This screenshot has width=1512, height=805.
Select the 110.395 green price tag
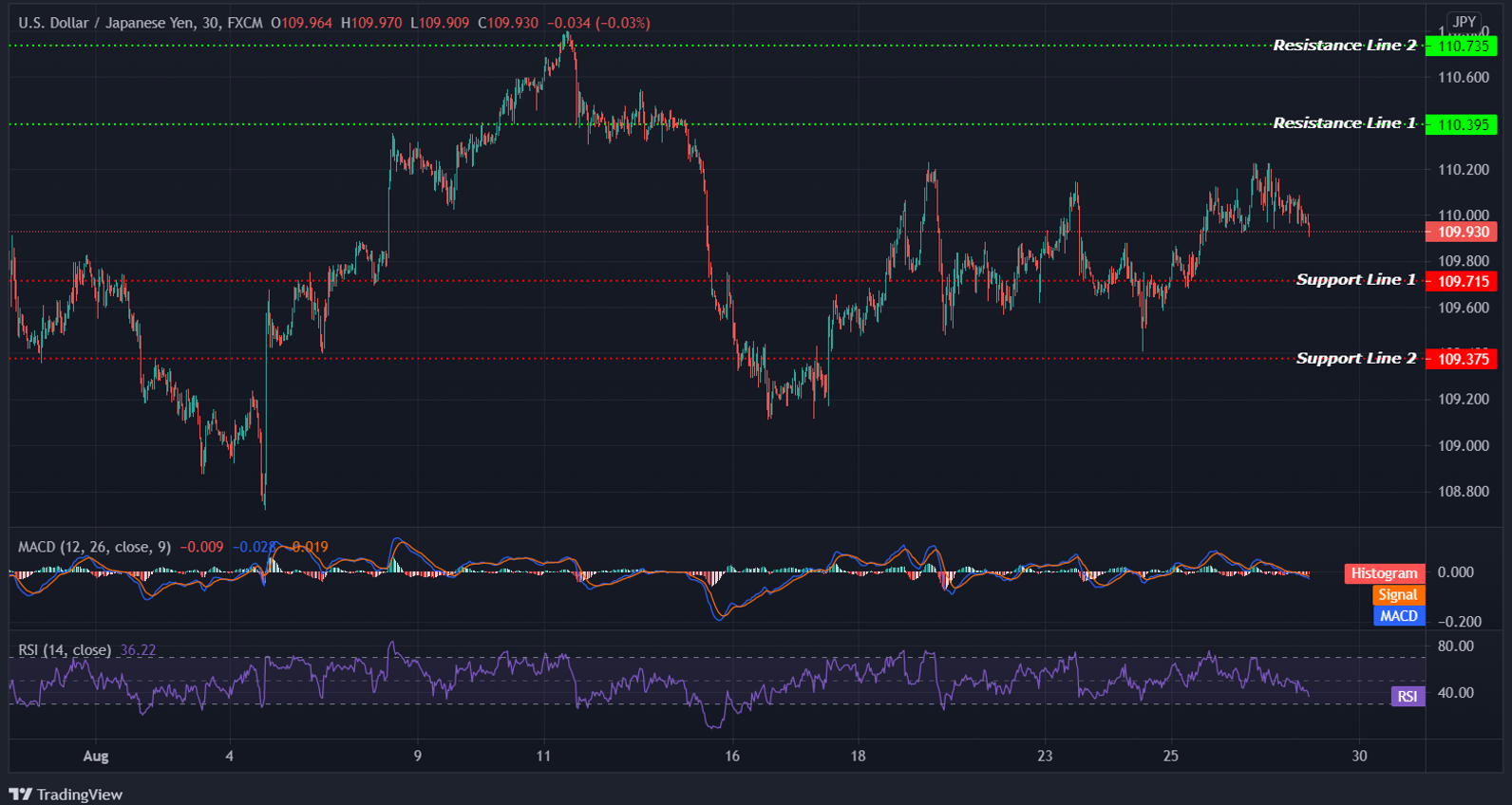(1462, 124)
